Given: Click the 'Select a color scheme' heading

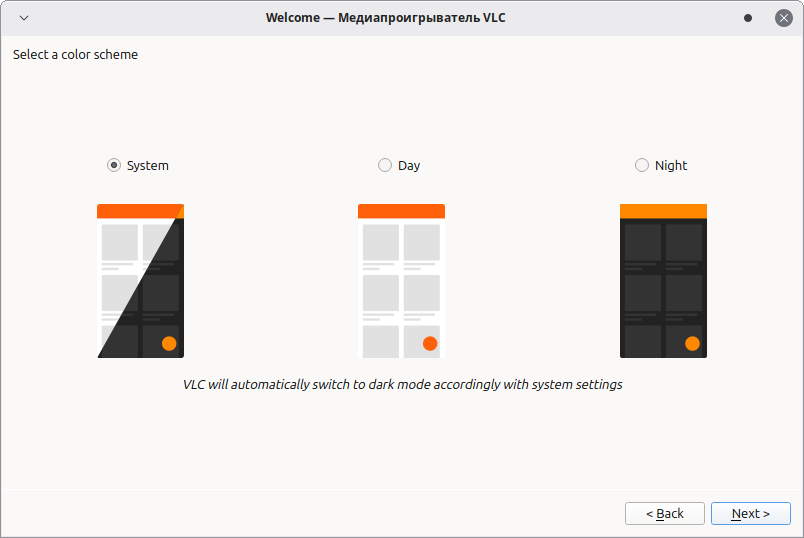Looking at the screenshot, I should (75, 54).
